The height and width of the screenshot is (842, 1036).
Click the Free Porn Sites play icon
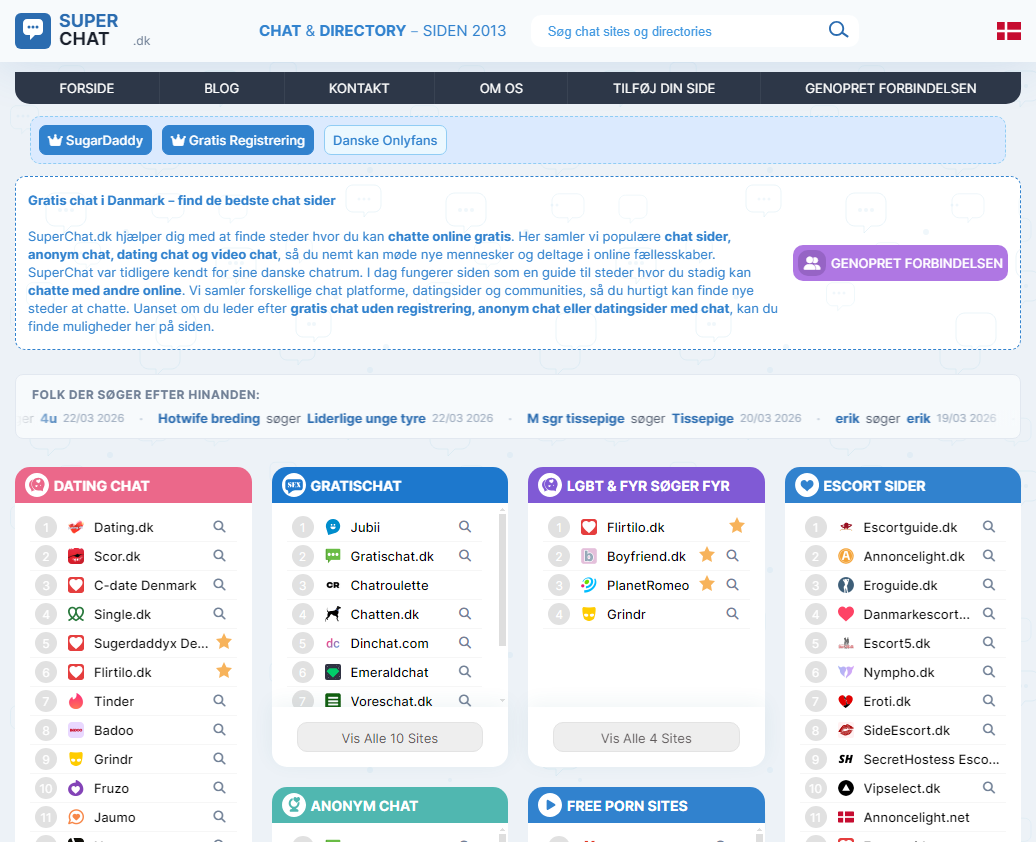(x=550, y=805)
